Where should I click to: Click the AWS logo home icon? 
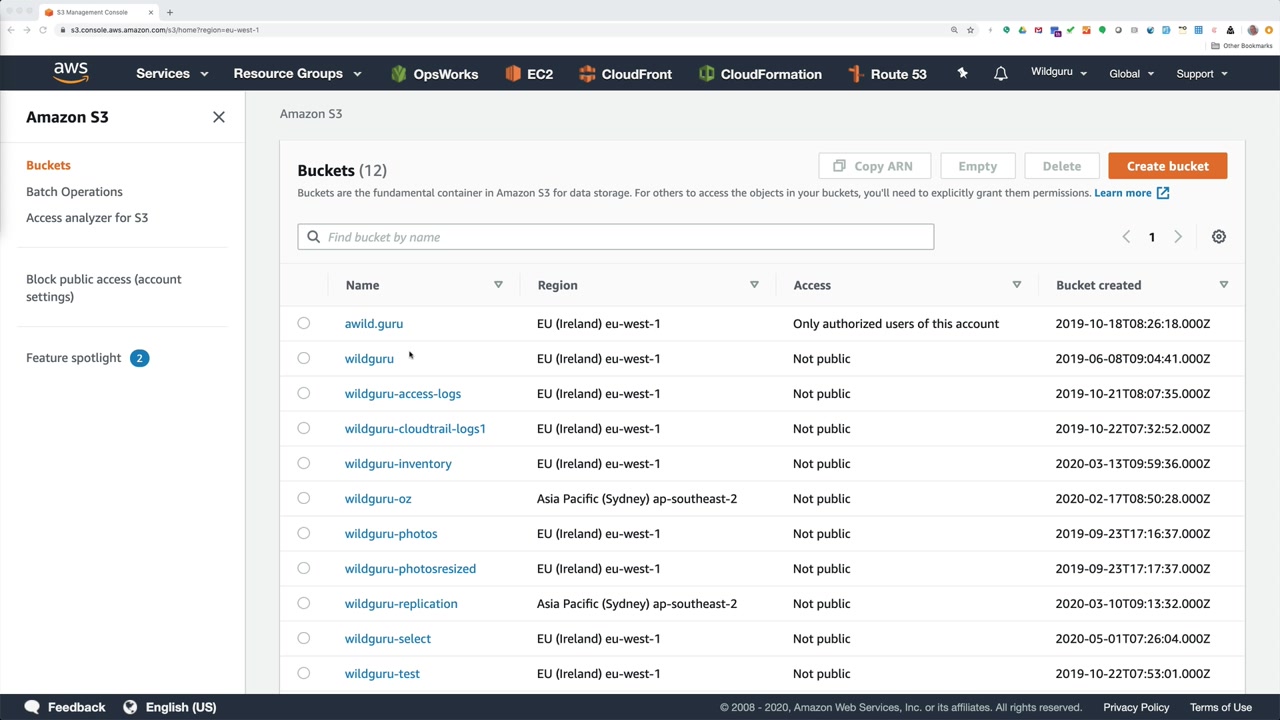(x=71, y=73)
